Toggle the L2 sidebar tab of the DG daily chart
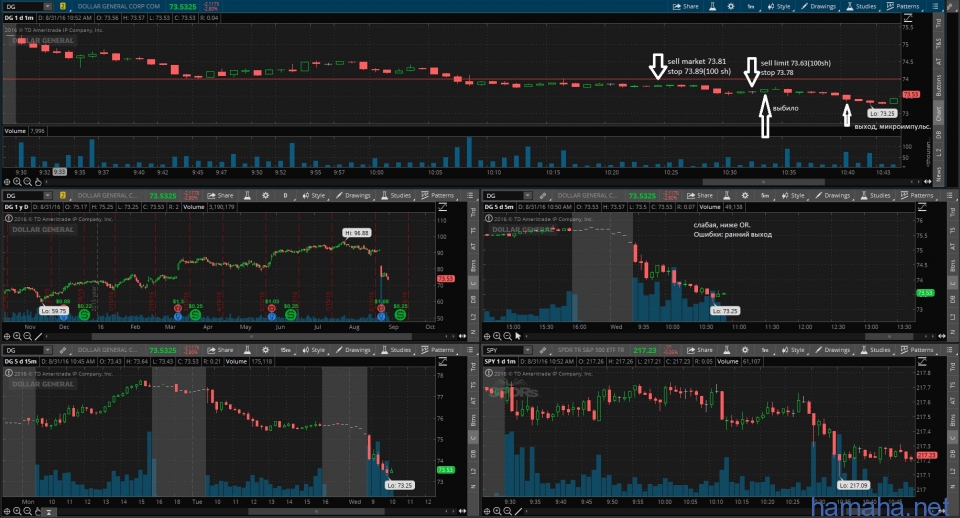The width and height of the screenshot is (960, 518). pos(473,317)
